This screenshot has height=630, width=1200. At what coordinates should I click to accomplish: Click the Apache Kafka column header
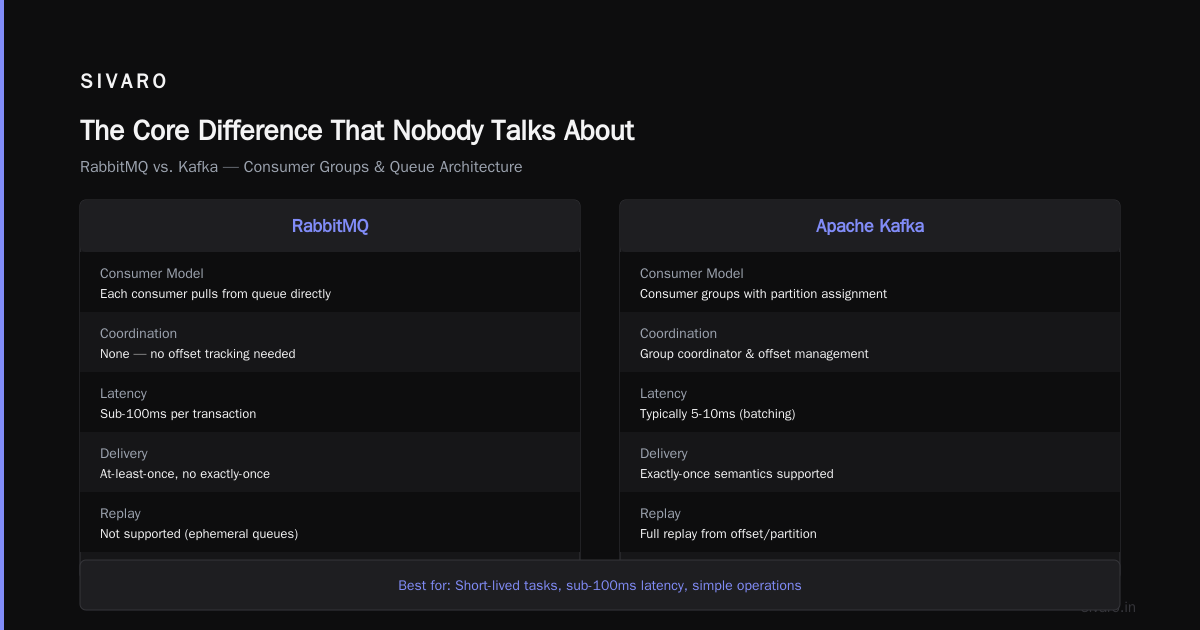click(x=870, y=226)
